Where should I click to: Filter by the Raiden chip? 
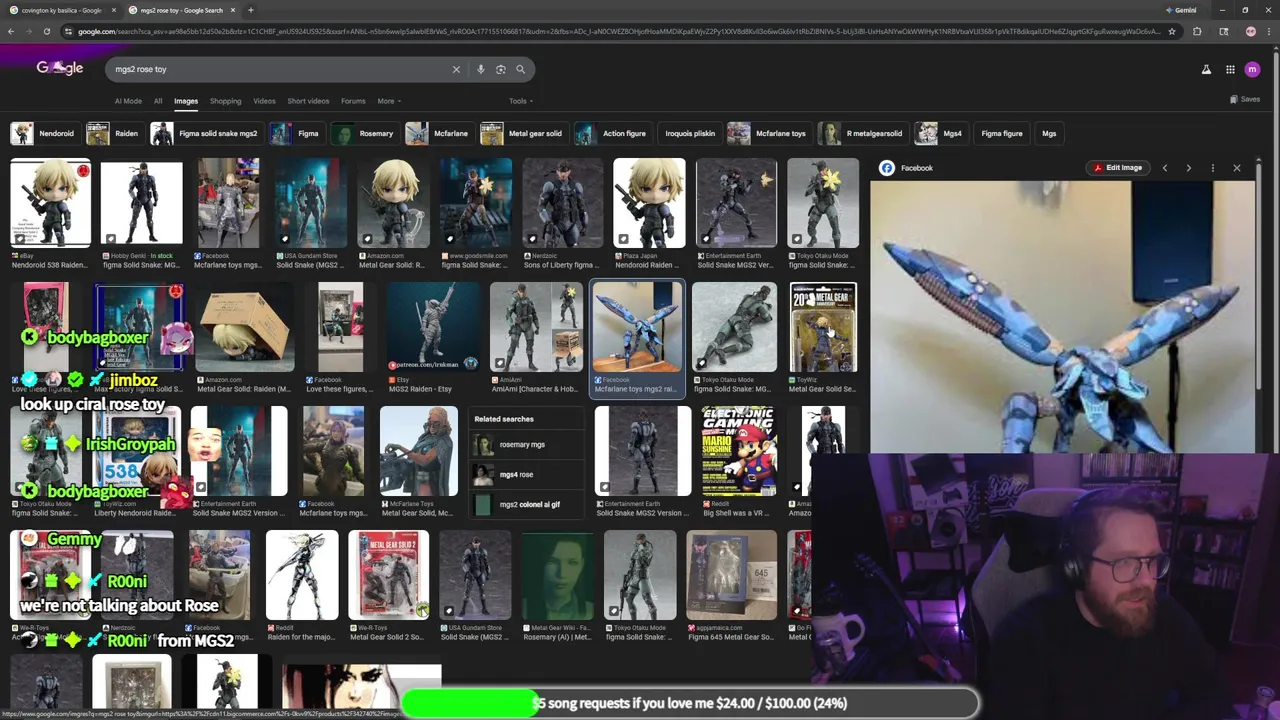(114, 133)
